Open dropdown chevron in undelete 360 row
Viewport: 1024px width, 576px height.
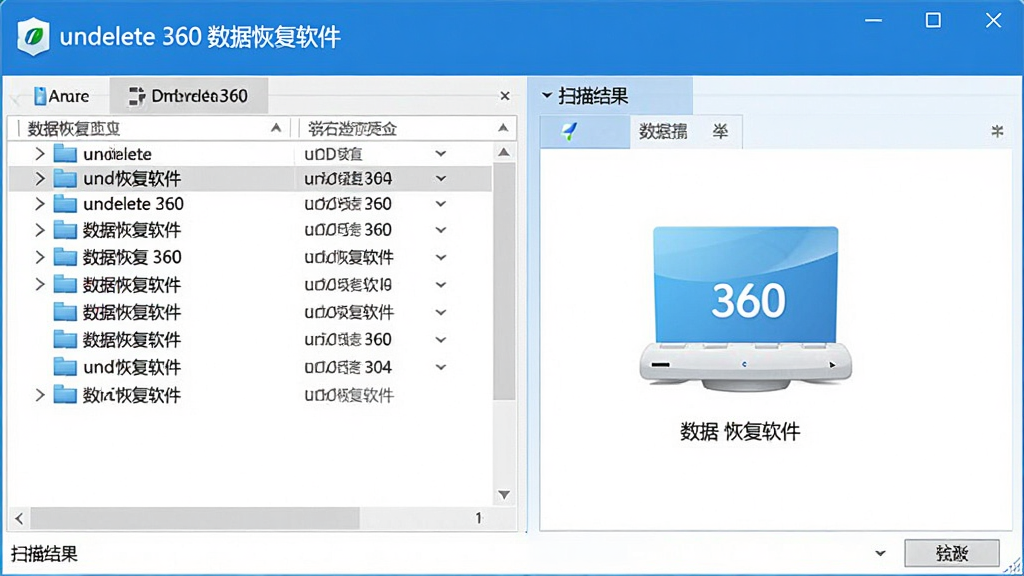pyautogui.click(x=441, y=204)
